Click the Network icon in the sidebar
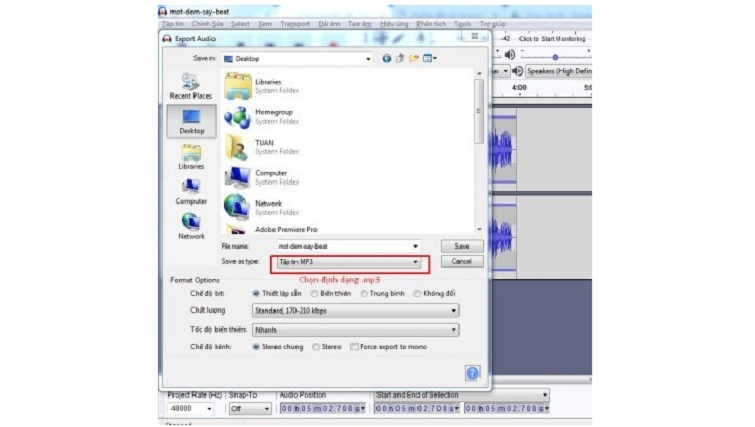Image resolution: width=755 pixels, height=427 pixels. click(x=191, y=225)
